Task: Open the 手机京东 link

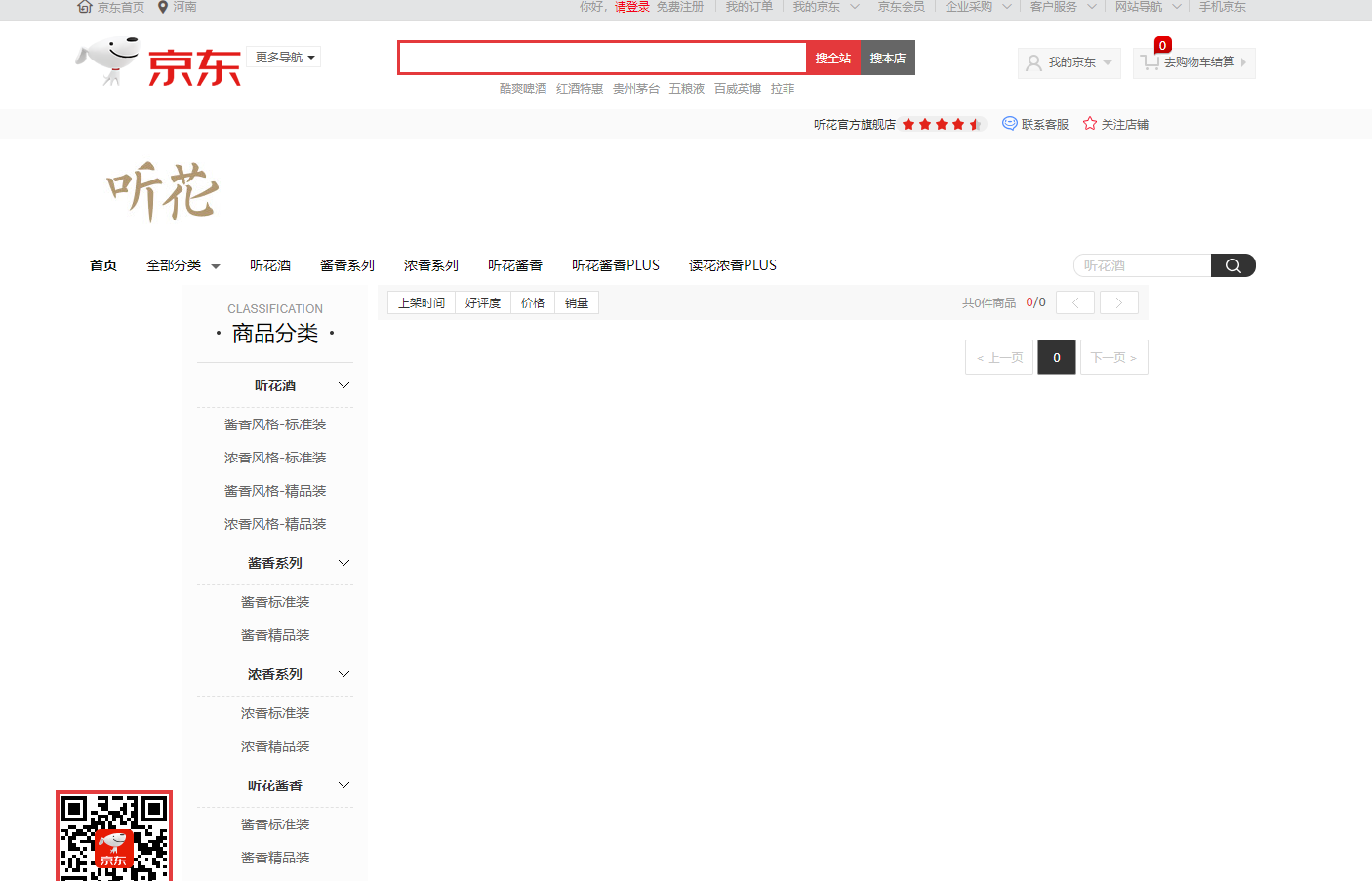Action: tap(1223, 7)
